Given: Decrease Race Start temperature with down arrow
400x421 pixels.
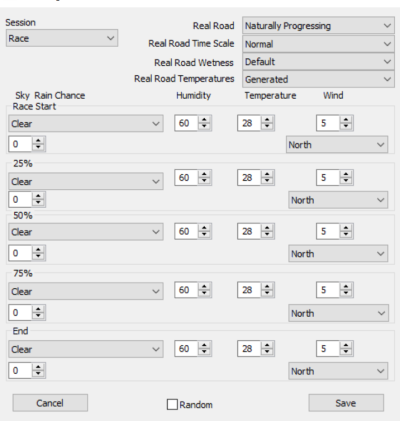Looking at the screenshot, I should click(267, 127).
